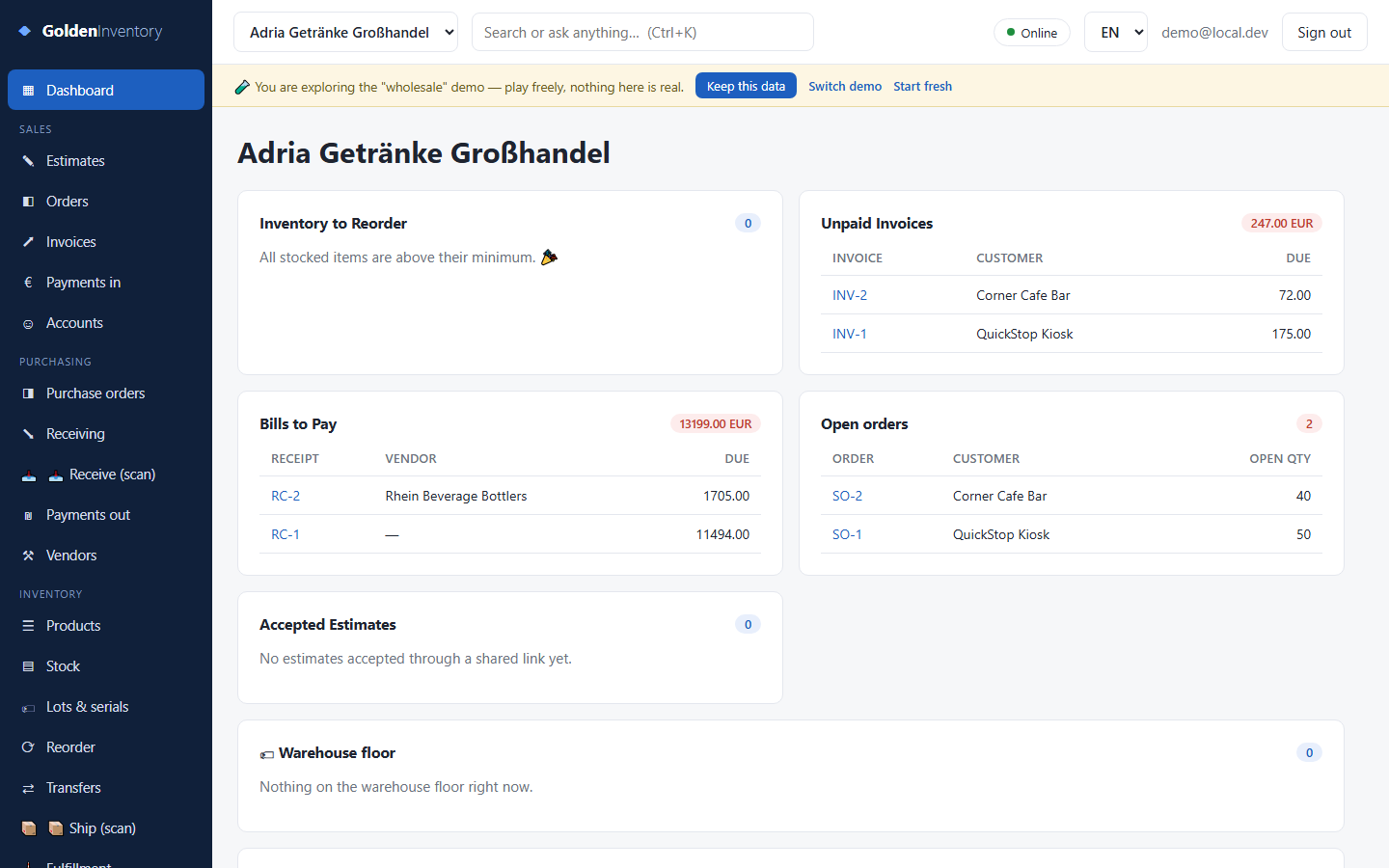Click the Estimates pencil icon
The image size is (1389, 868).
28,161
